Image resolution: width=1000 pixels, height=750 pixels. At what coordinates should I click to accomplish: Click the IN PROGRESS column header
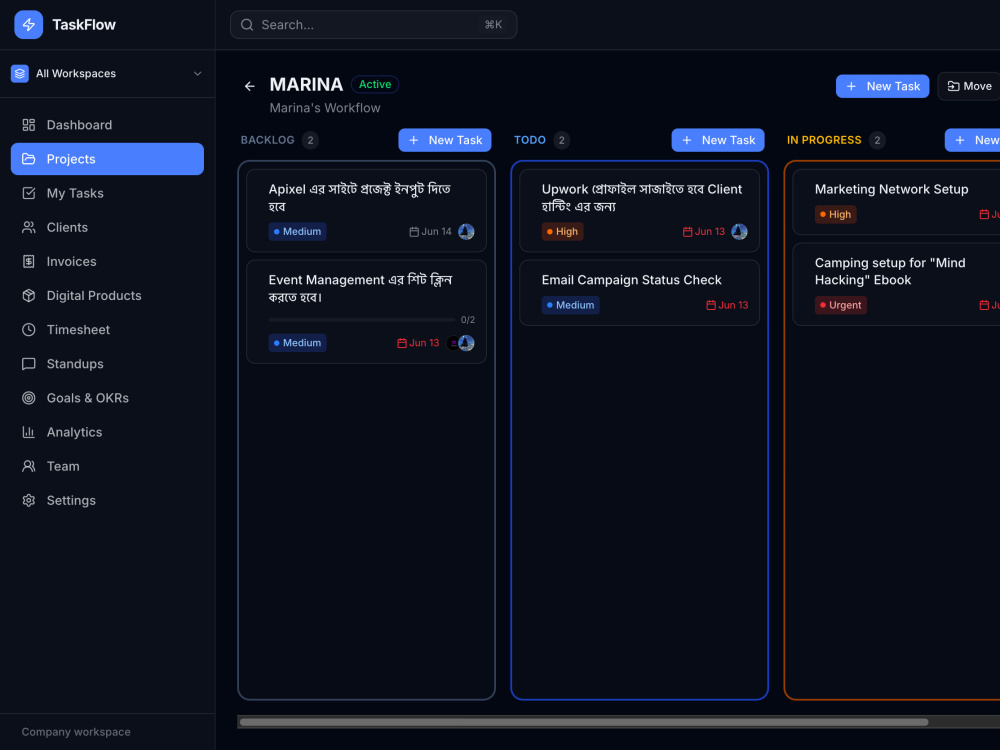(x=823, y=140)
